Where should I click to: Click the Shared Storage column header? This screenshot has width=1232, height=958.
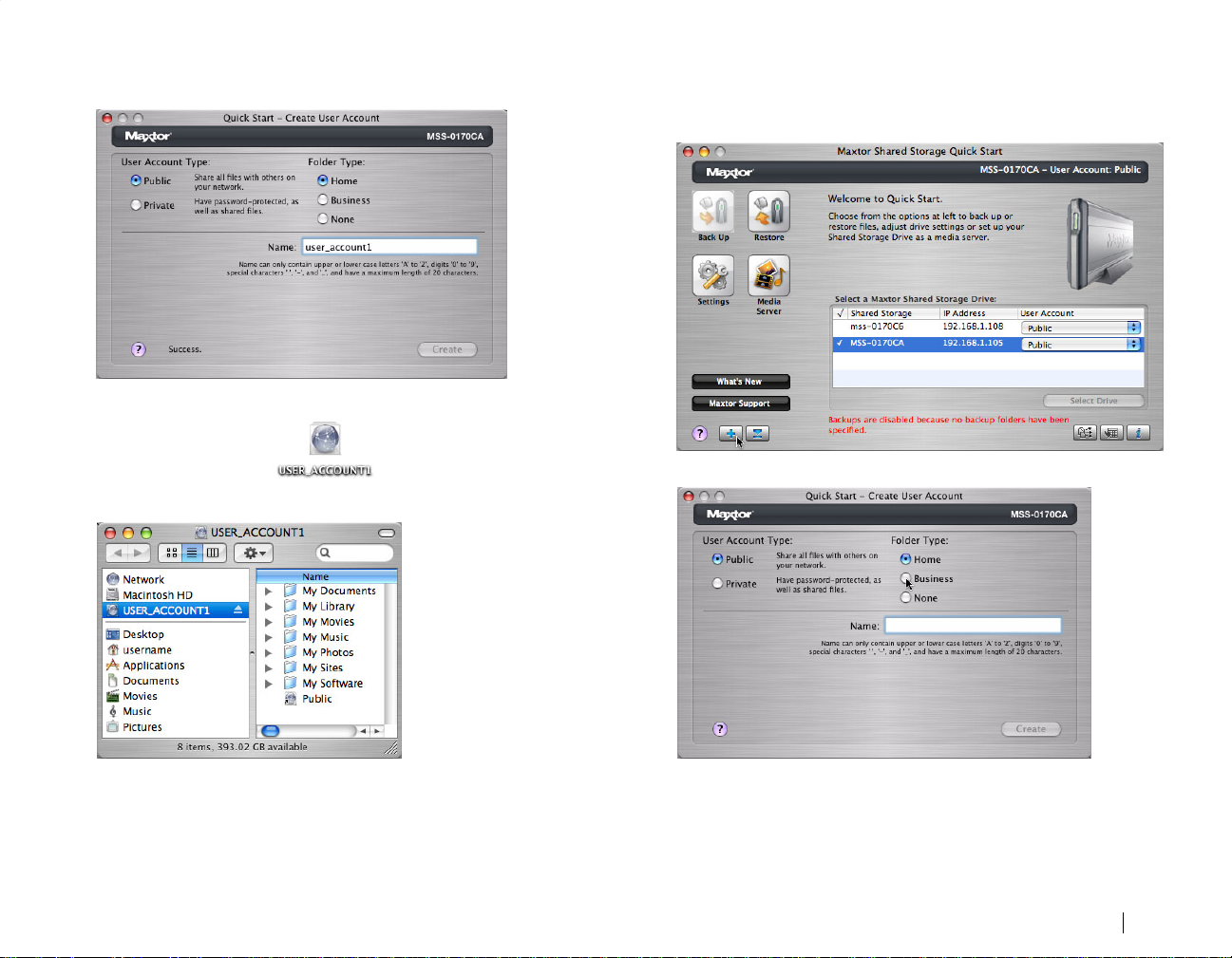[x=893, y=313]
